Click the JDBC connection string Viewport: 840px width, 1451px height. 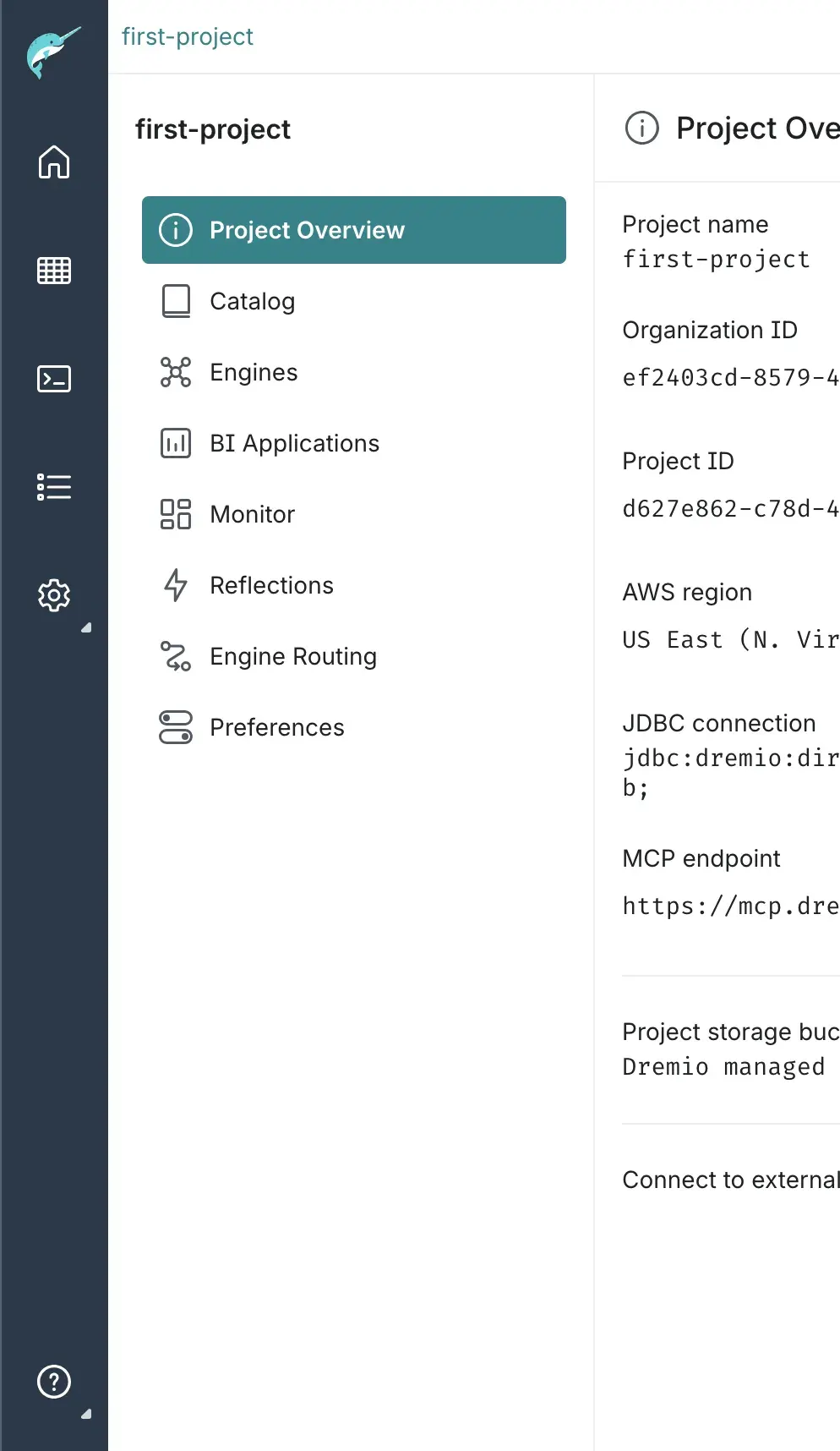731,773
